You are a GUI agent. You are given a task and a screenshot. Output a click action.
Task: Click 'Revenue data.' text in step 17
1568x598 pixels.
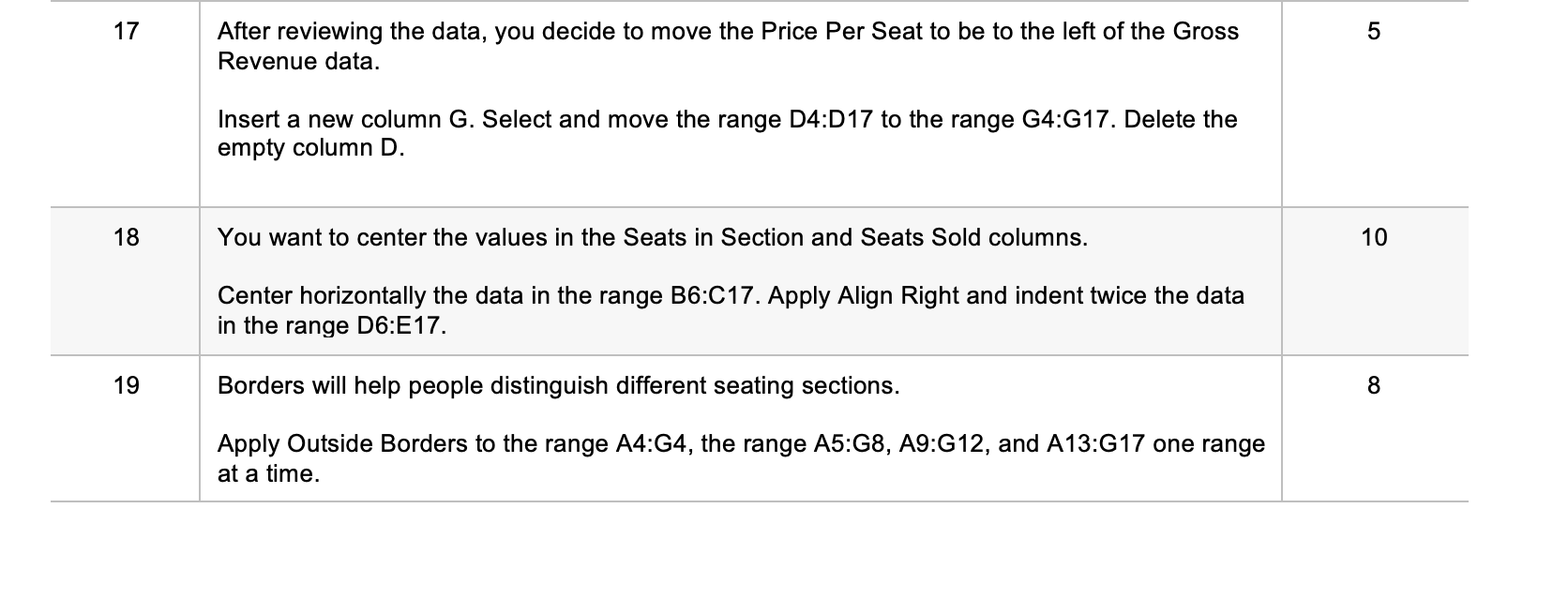click(299, 62)
